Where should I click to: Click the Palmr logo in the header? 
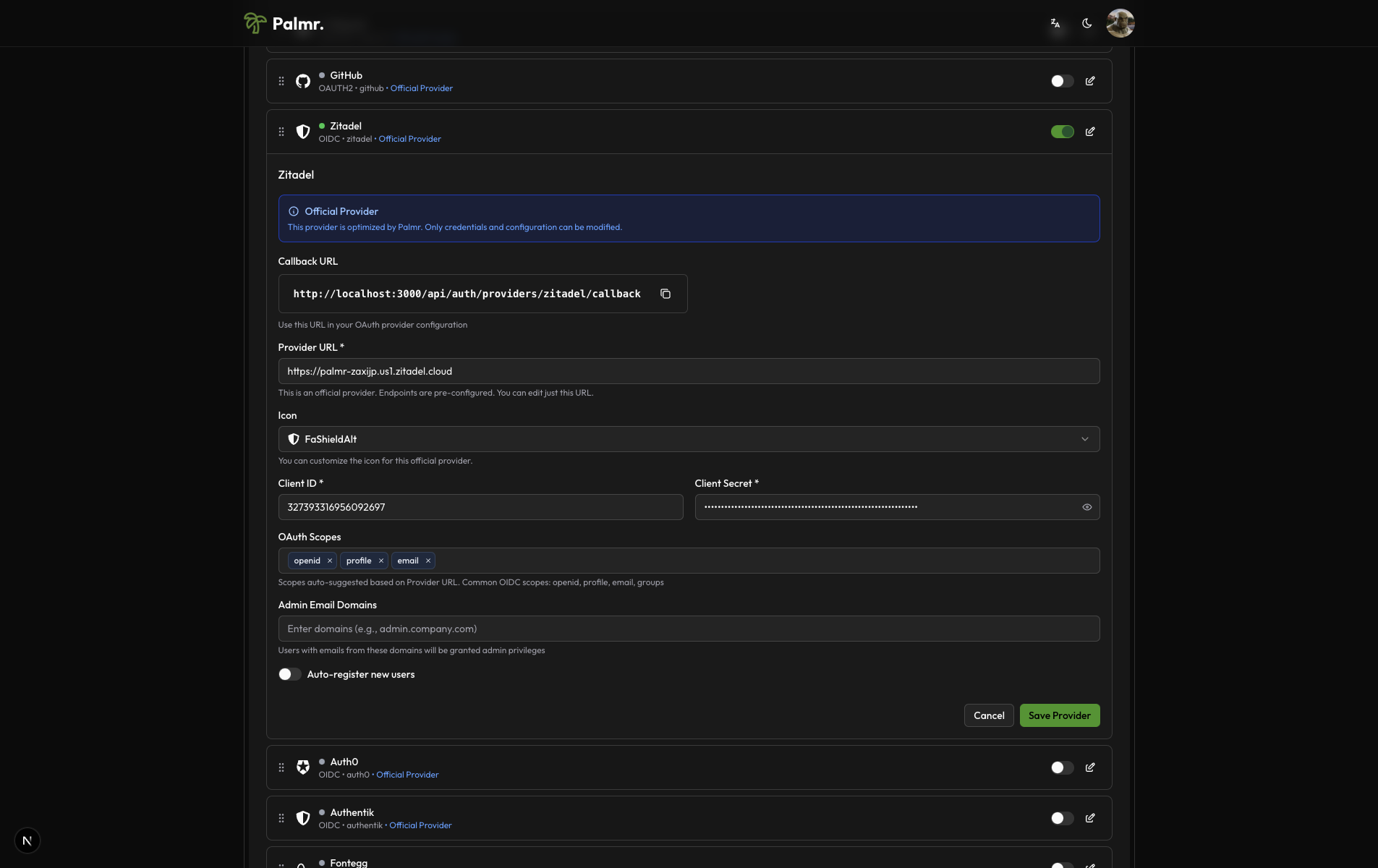point(284,23)
